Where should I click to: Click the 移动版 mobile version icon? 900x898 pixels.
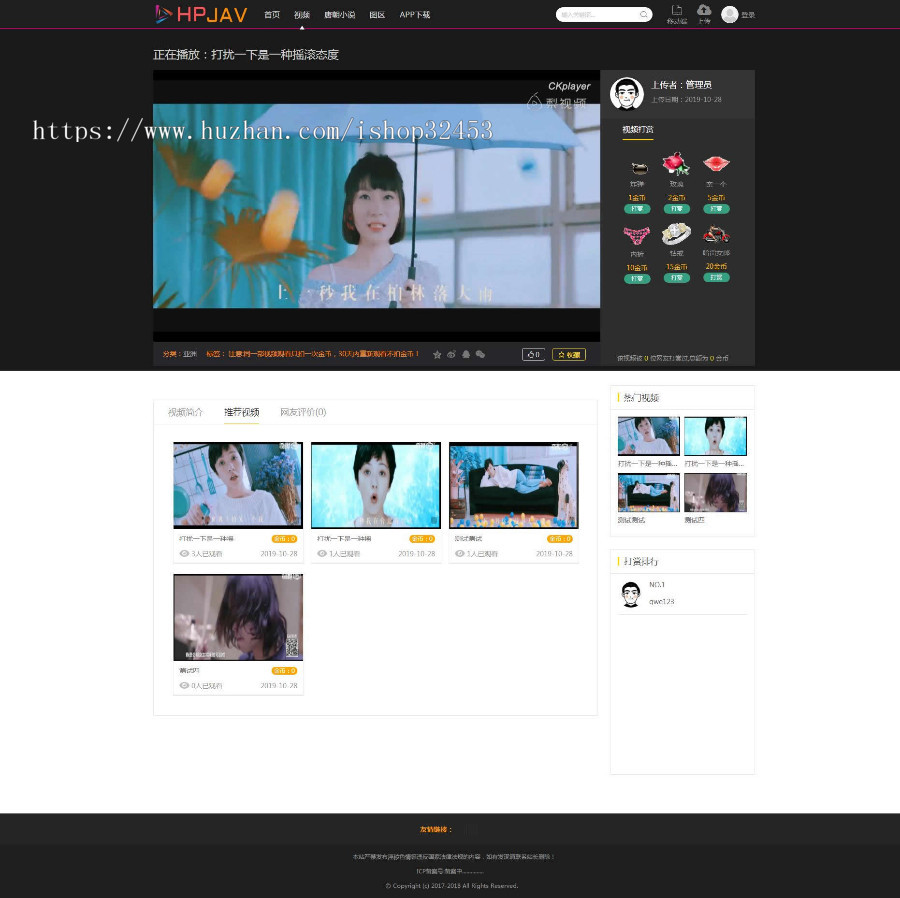tap(676, 10)
